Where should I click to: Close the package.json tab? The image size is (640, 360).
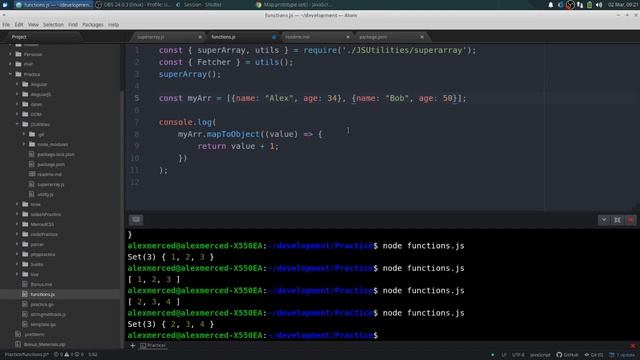pyautogui.click(x=422, y=37)
